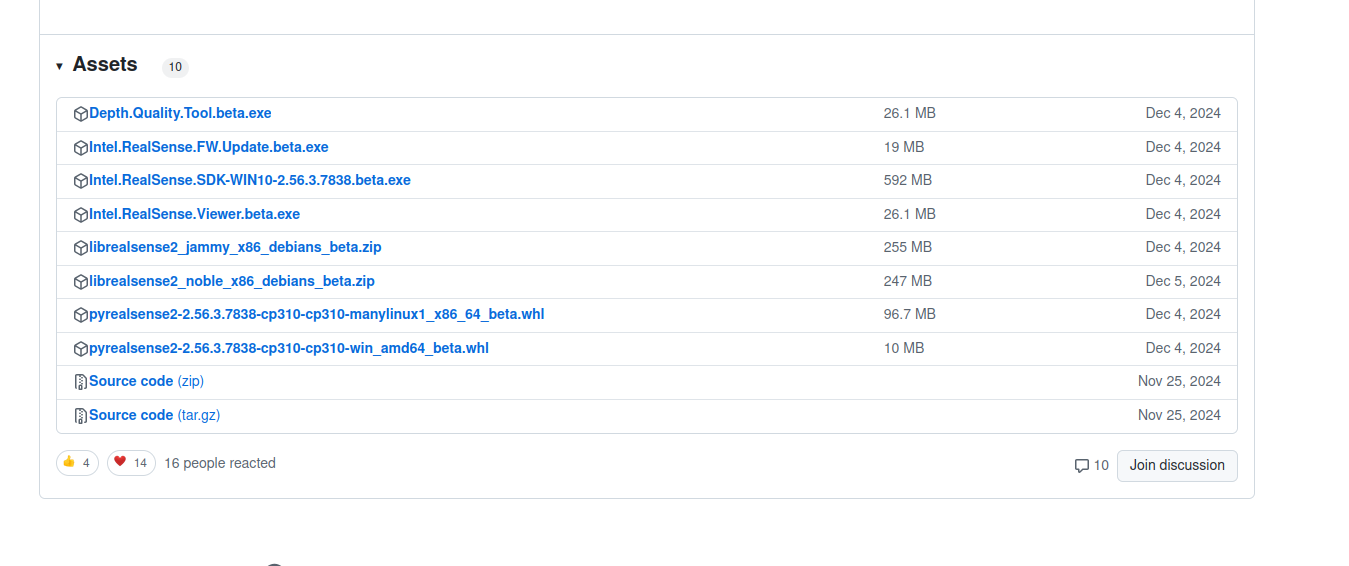Click the package icon beside librealsense2_jammy zip
Viewport: 1349px width, 566px height.
point(81,248)
